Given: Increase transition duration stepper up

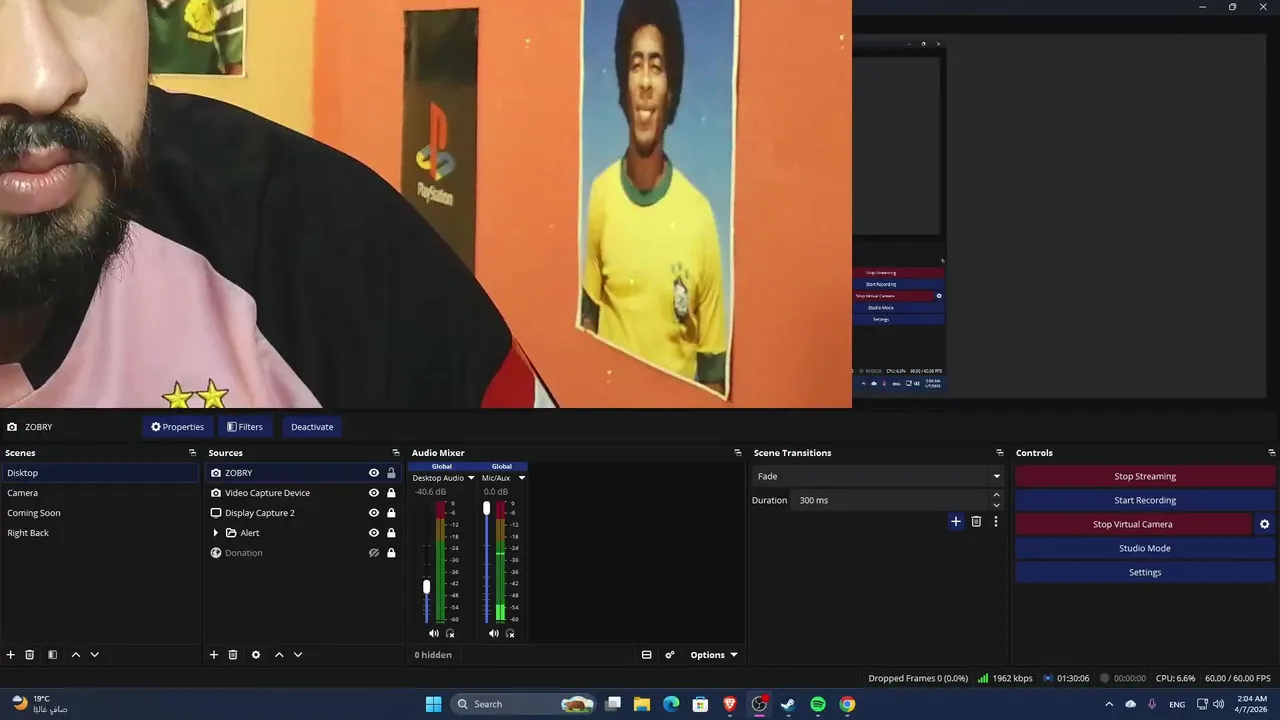Looking at the screenshot, I should (x=996, y=495).
